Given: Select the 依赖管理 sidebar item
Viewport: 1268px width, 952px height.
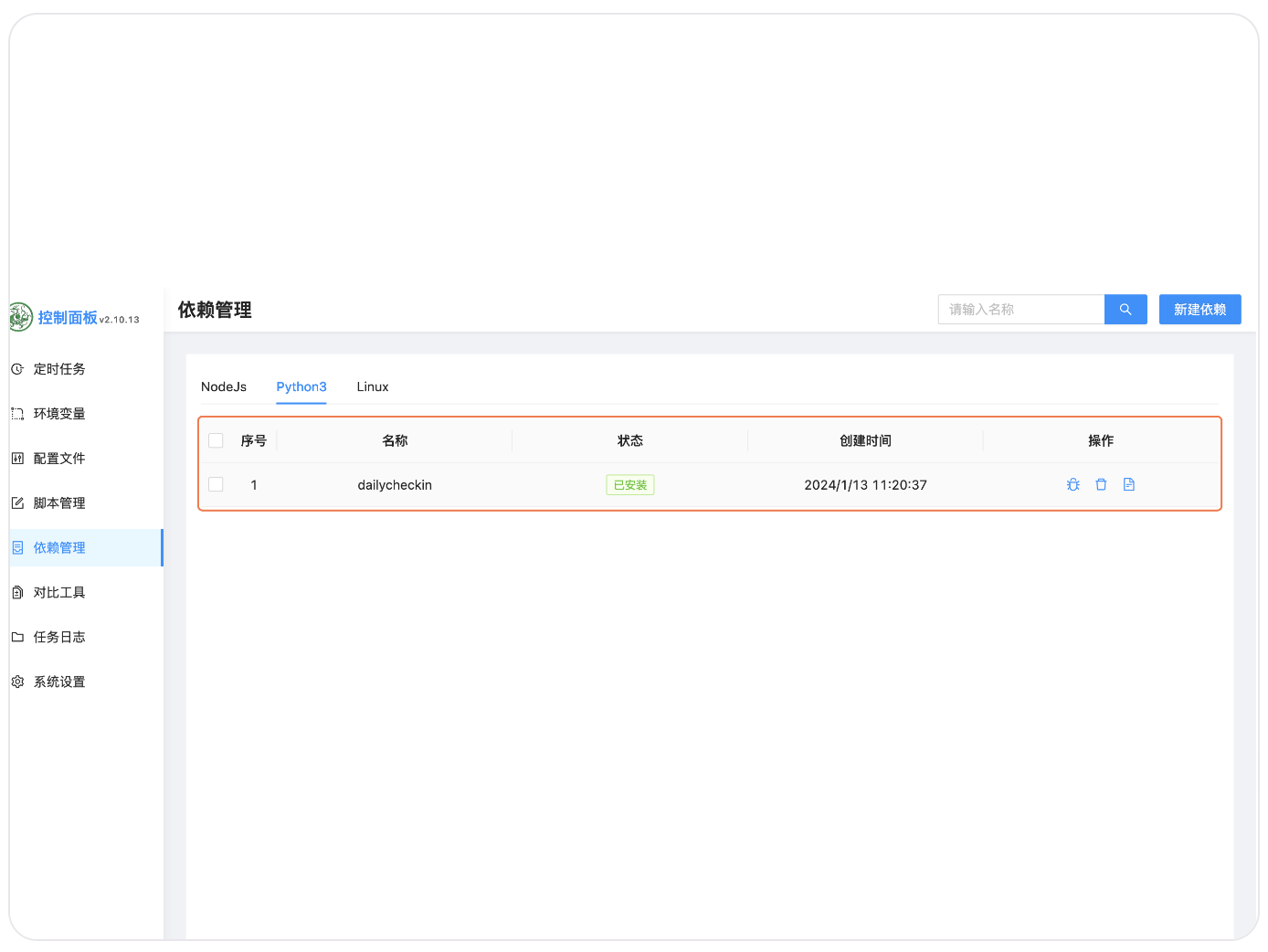Looking at the screenshot, I should click(x=59, y=548).
